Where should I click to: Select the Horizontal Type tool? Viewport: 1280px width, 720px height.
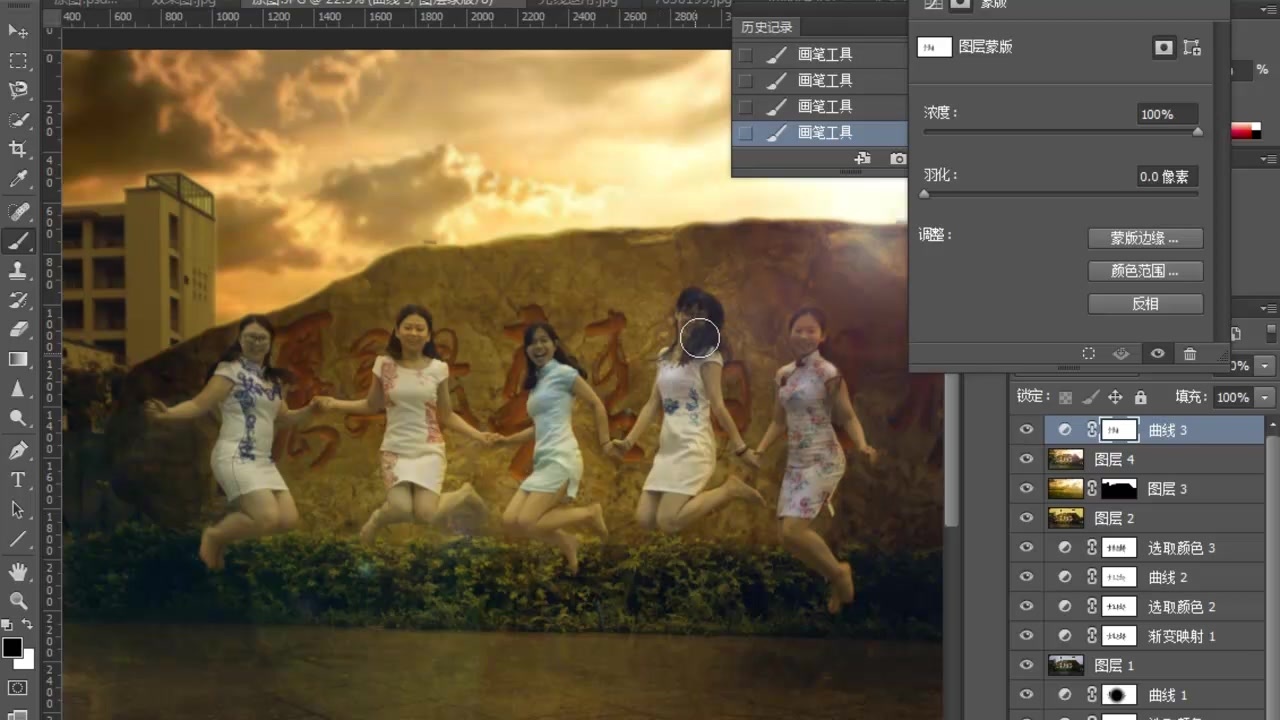18,480
